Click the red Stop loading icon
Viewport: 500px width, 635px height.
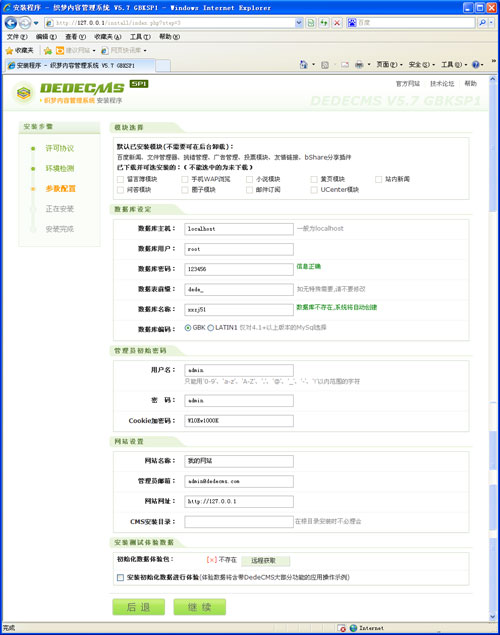(x=337, y=23)
